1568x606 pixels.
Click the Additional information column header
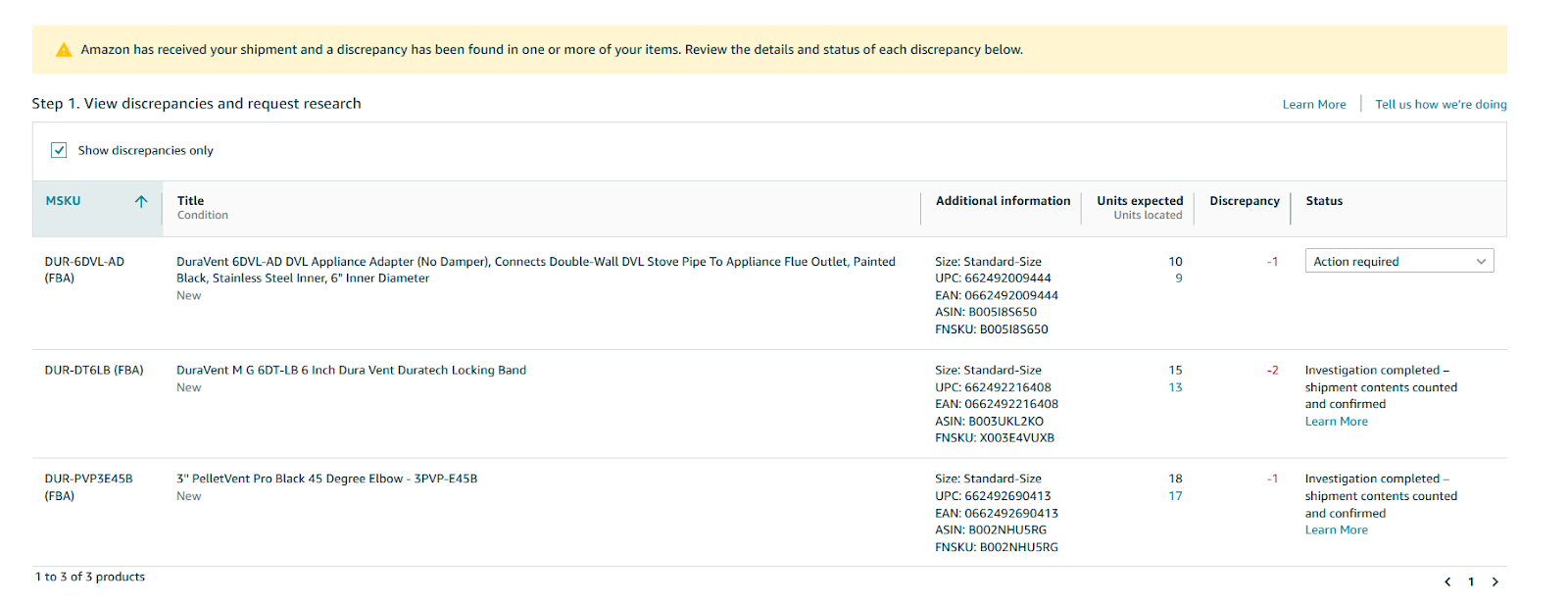point(1002,201)
